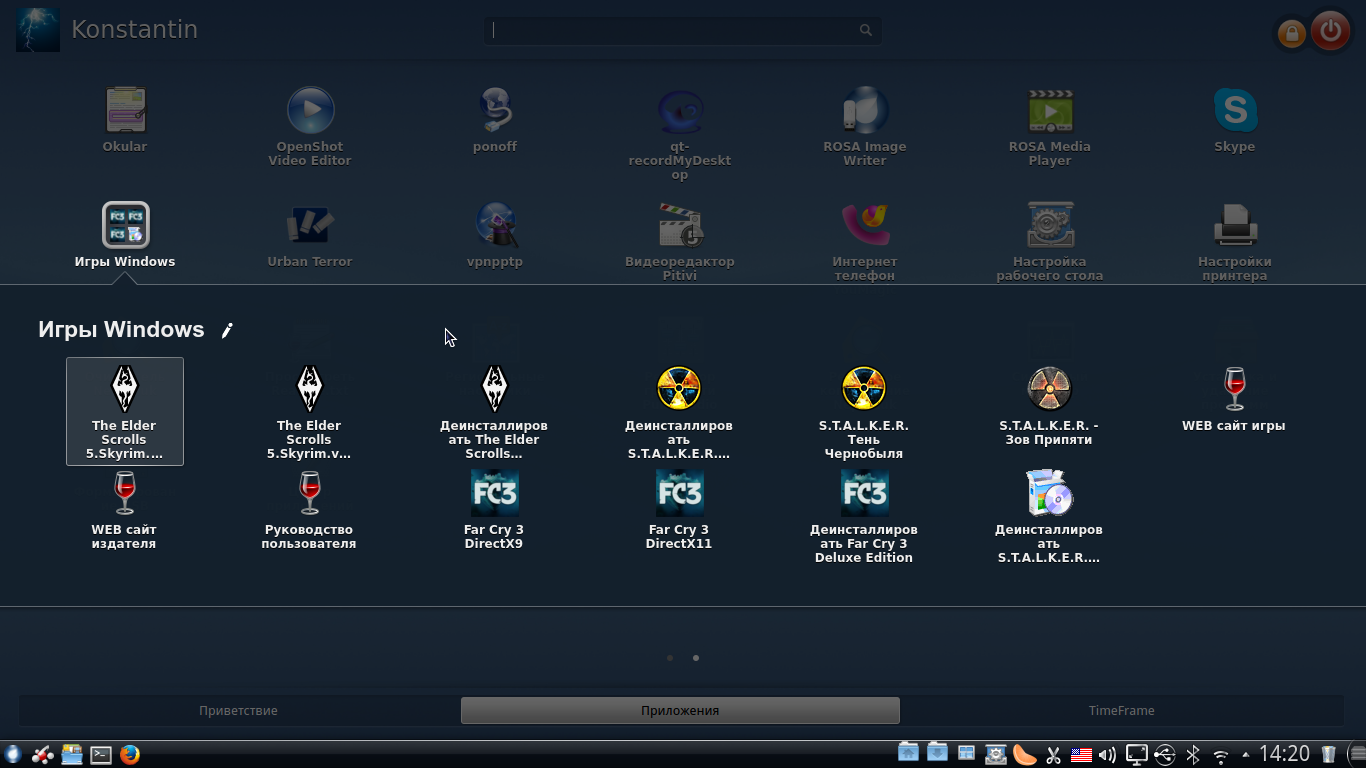Open WEB сайт издателя
1366x768 pixels.
pyautogui.click(x=125, y=509)
